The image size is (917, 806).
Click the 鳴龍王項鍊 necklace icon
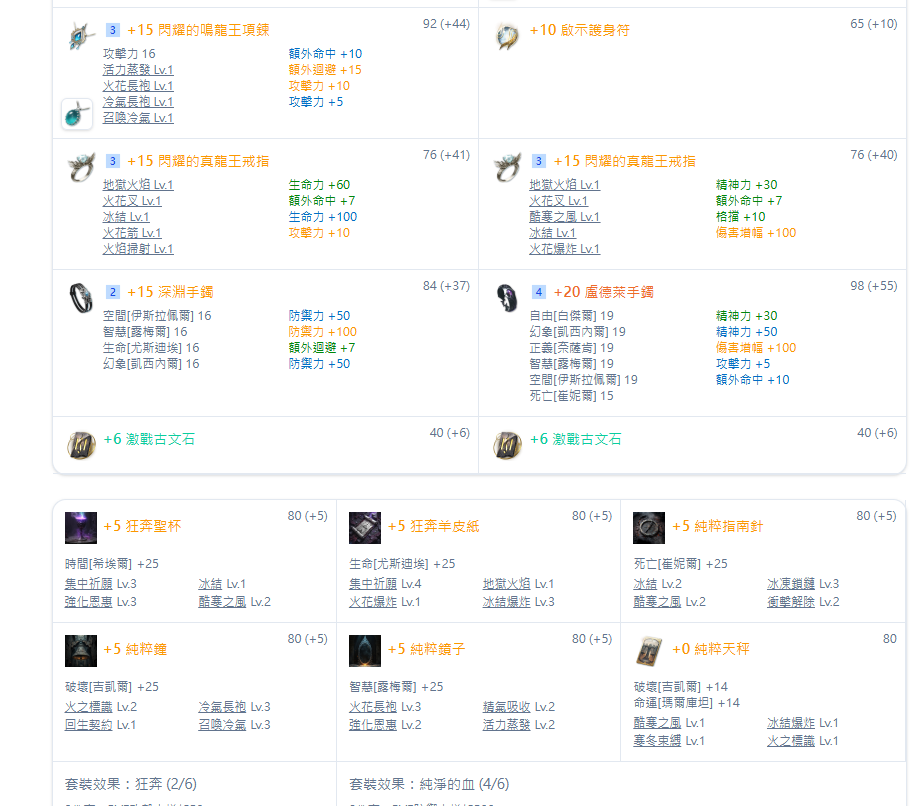pyautogui.click(x=78, y=37)
